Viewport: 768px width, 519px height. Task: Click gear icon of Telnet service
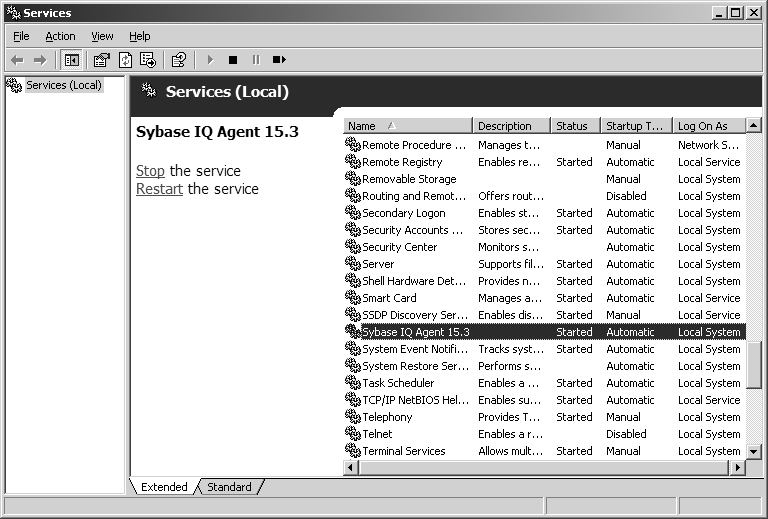point(353,433)
